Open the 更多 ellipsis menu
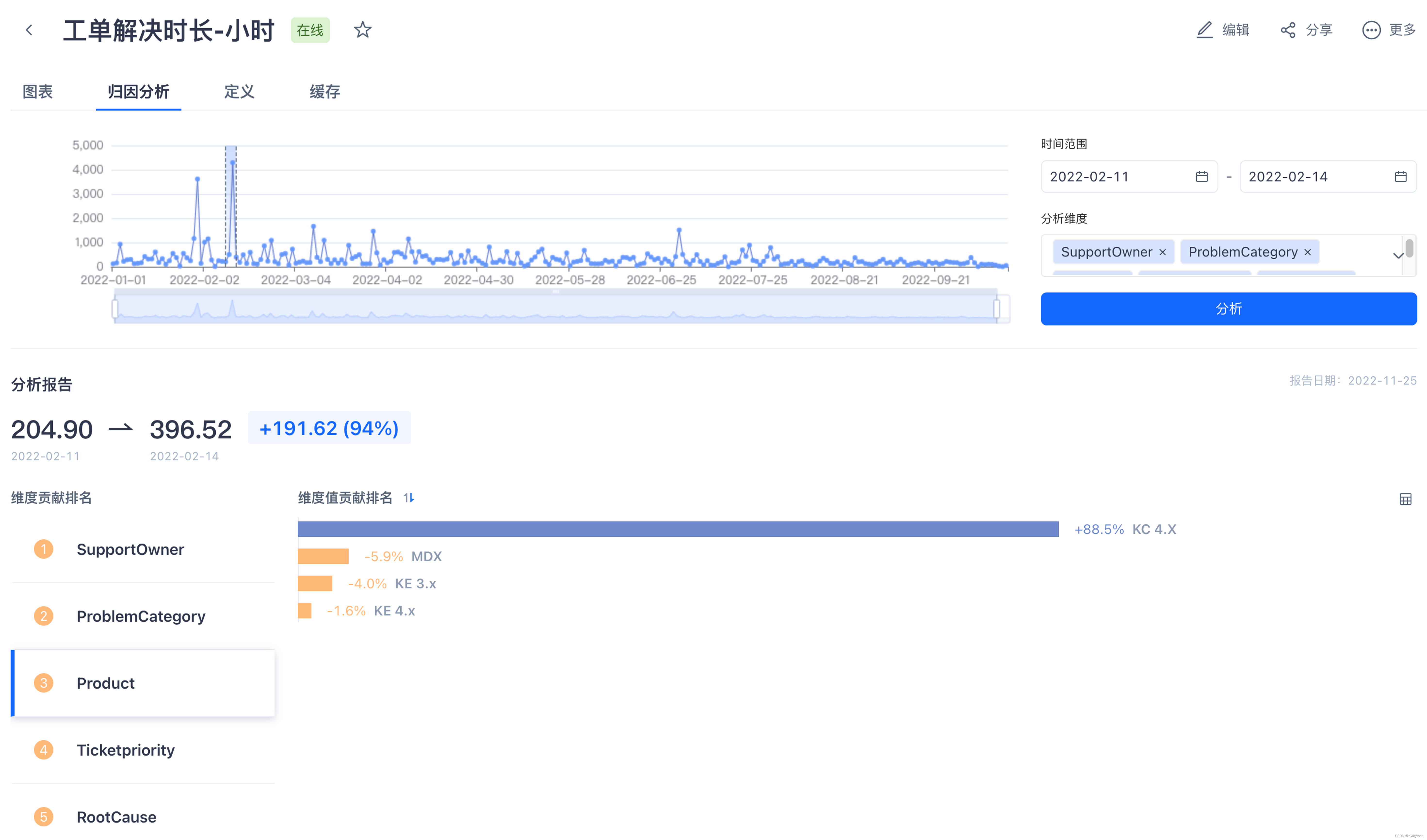Viewport: 1427px width, 840px height. [x=1371, y=30]
